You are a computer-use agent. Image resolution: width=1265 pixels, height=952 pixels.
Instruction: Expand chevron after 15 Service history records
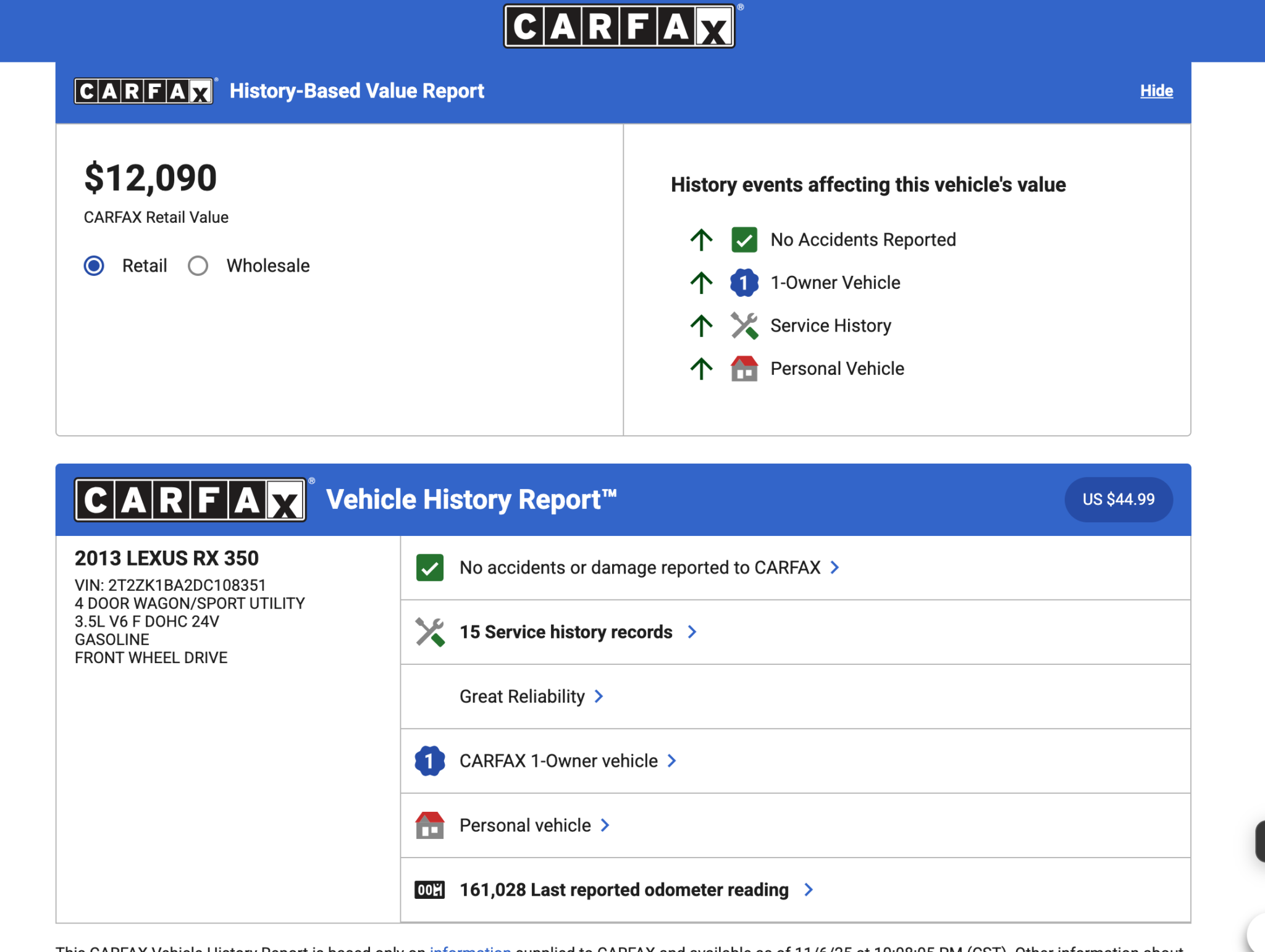pyautogui.click(x=692, y=632)
